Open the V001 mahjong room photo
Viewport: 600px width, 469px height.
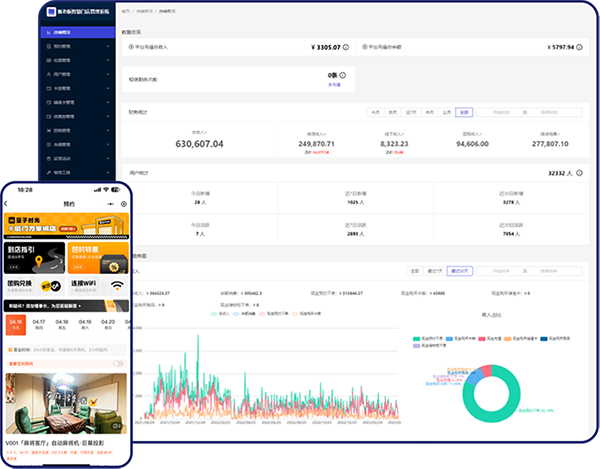point(66,398)
